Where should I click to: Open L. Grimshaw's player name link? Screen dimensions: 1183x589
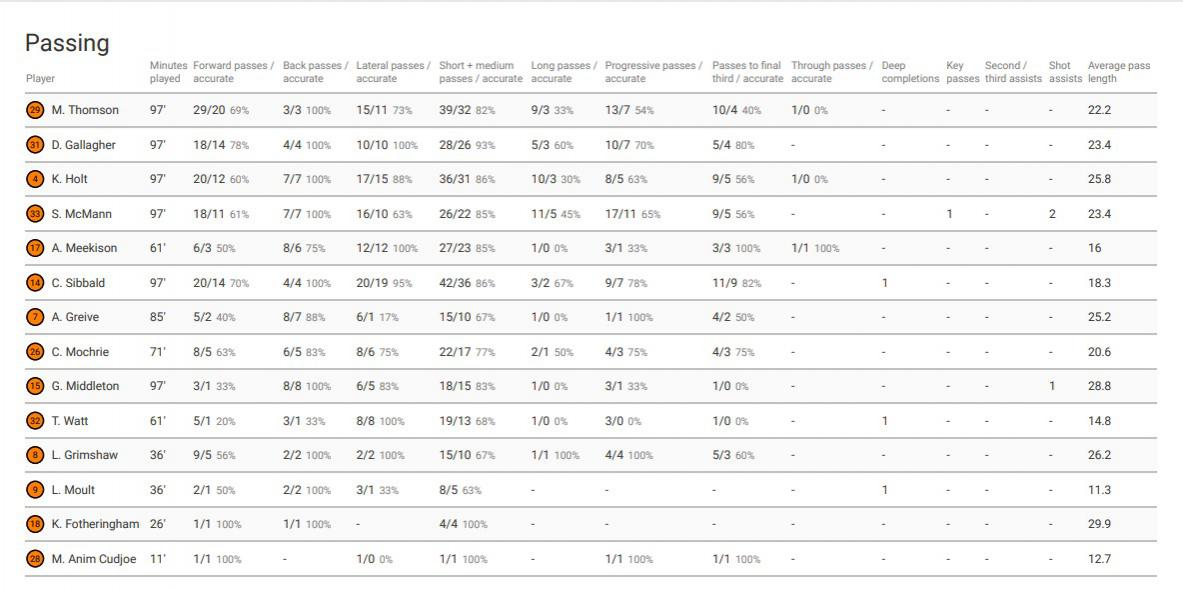point(84,455)
